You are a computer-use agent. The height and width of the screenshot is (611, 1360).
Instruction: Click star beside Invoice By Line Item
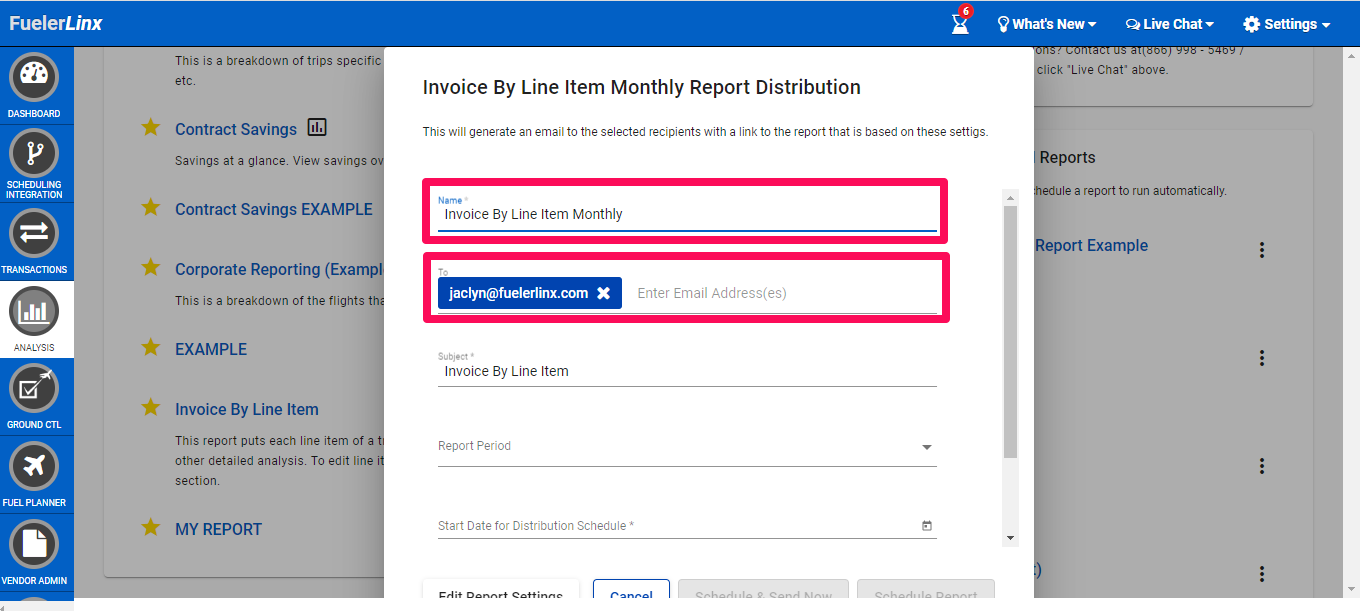point(151,408)
